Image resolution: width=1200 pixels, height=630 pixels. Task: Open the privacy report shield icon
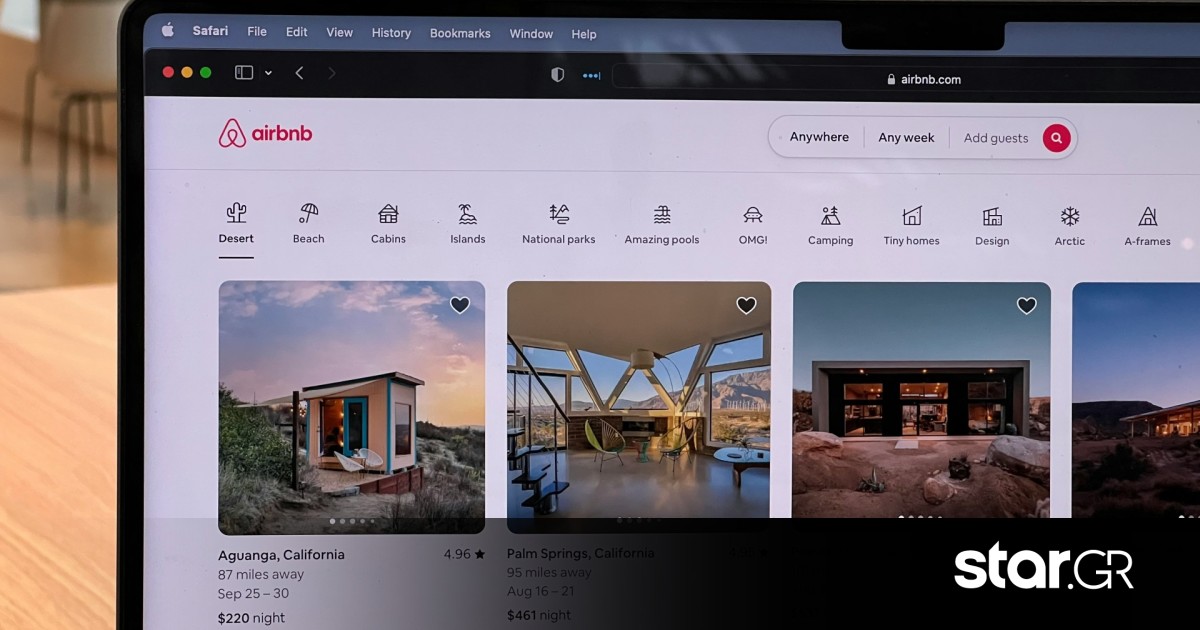(x=558, y=75)
